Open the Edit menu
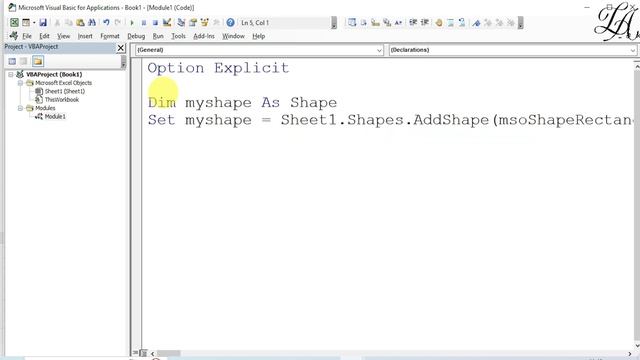Image resolution: width=640 pixels, height=360 pixels. point(44,36)
